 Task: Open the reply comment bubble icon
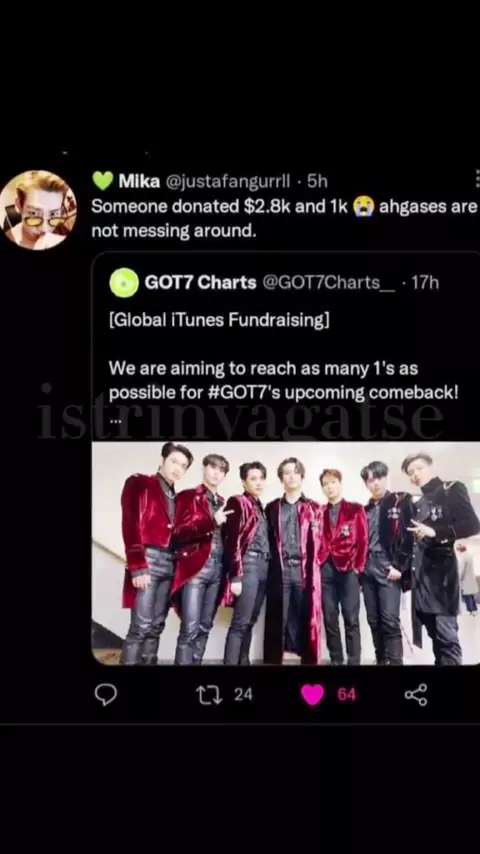point(106,695)
